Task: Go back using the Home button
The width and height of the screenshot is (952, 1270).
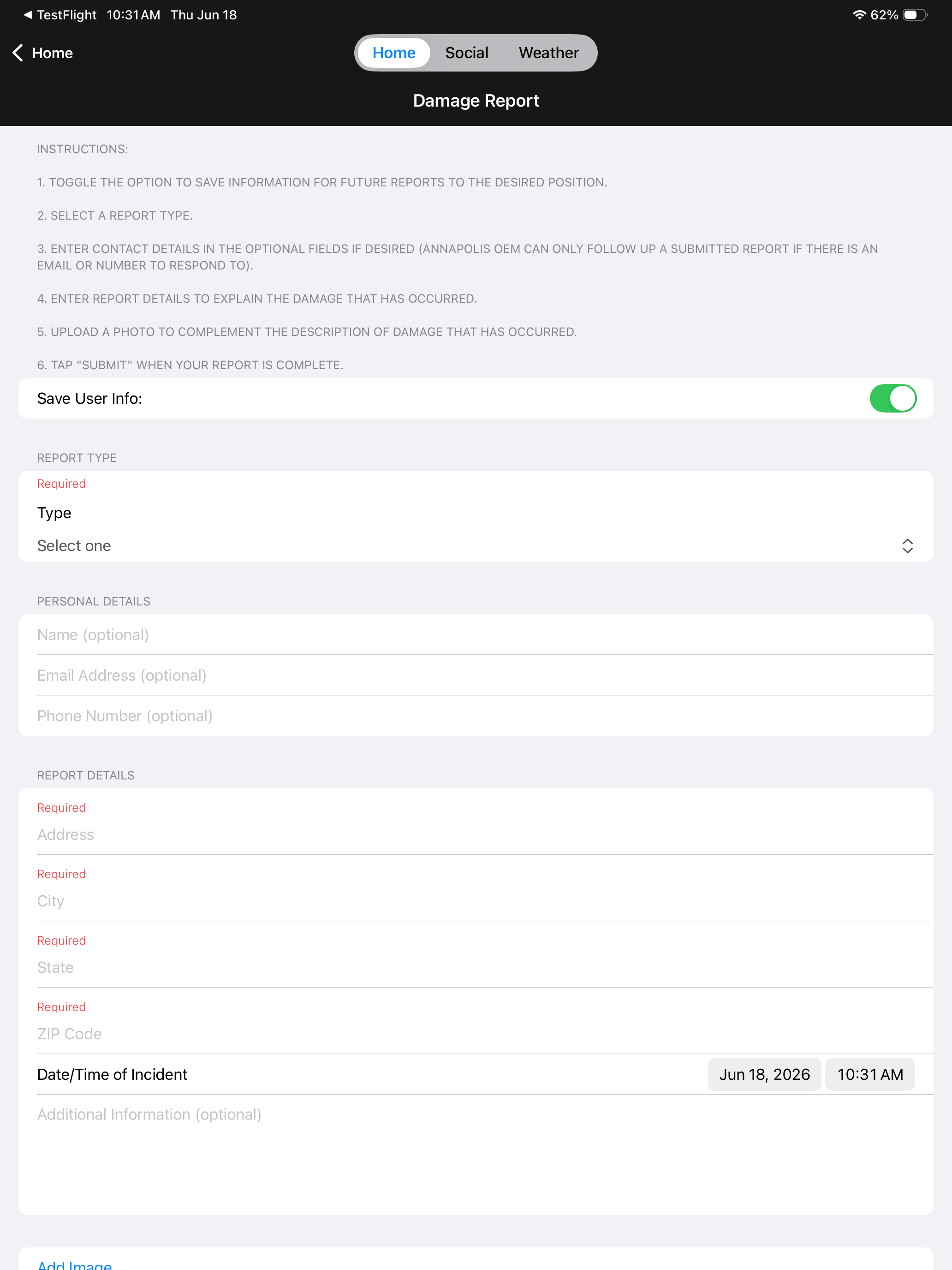Action: pos(42,53)
